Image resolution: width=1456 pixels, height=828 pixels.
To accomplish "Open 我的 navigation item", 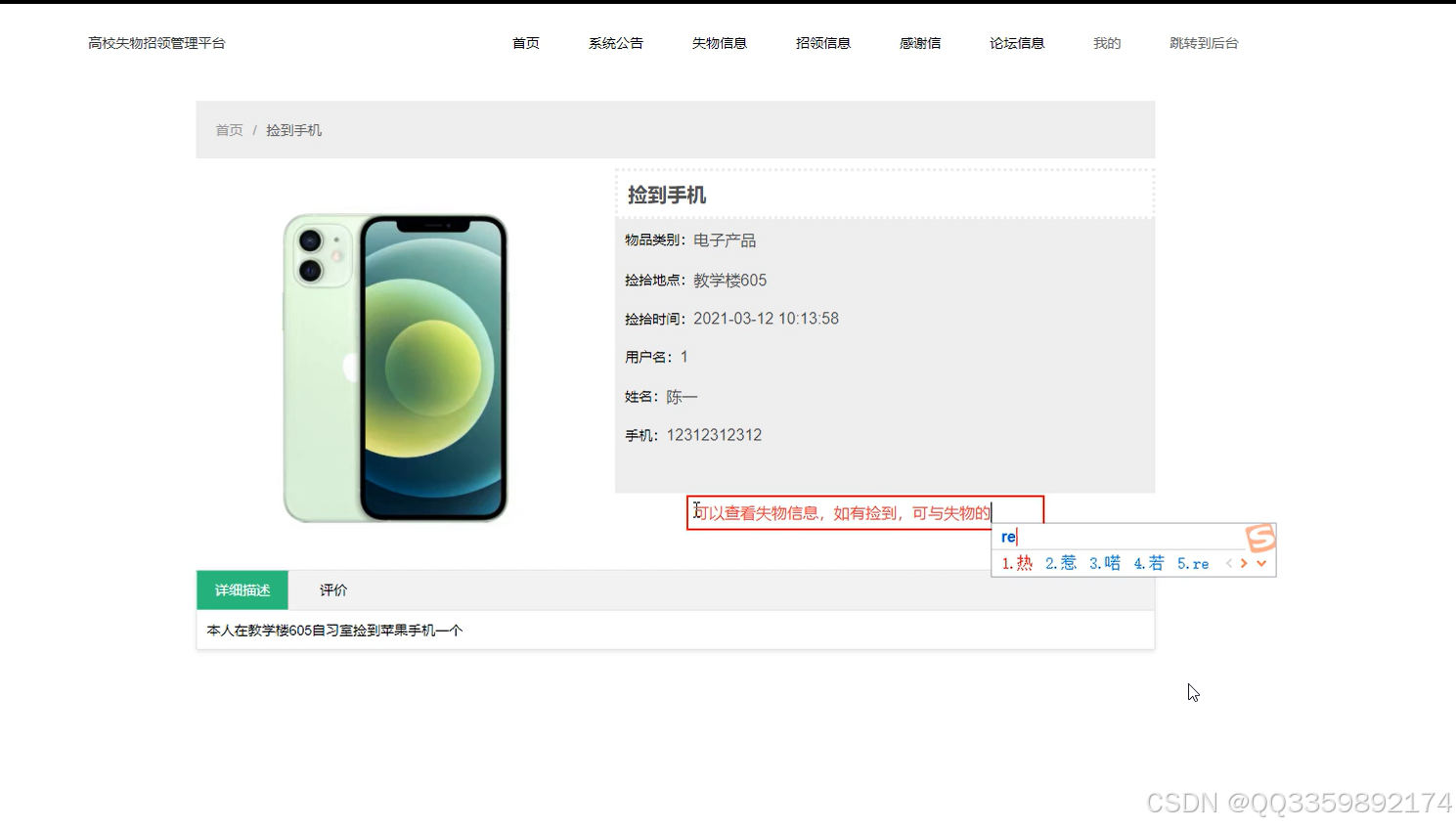I will tap(1107, 43).
